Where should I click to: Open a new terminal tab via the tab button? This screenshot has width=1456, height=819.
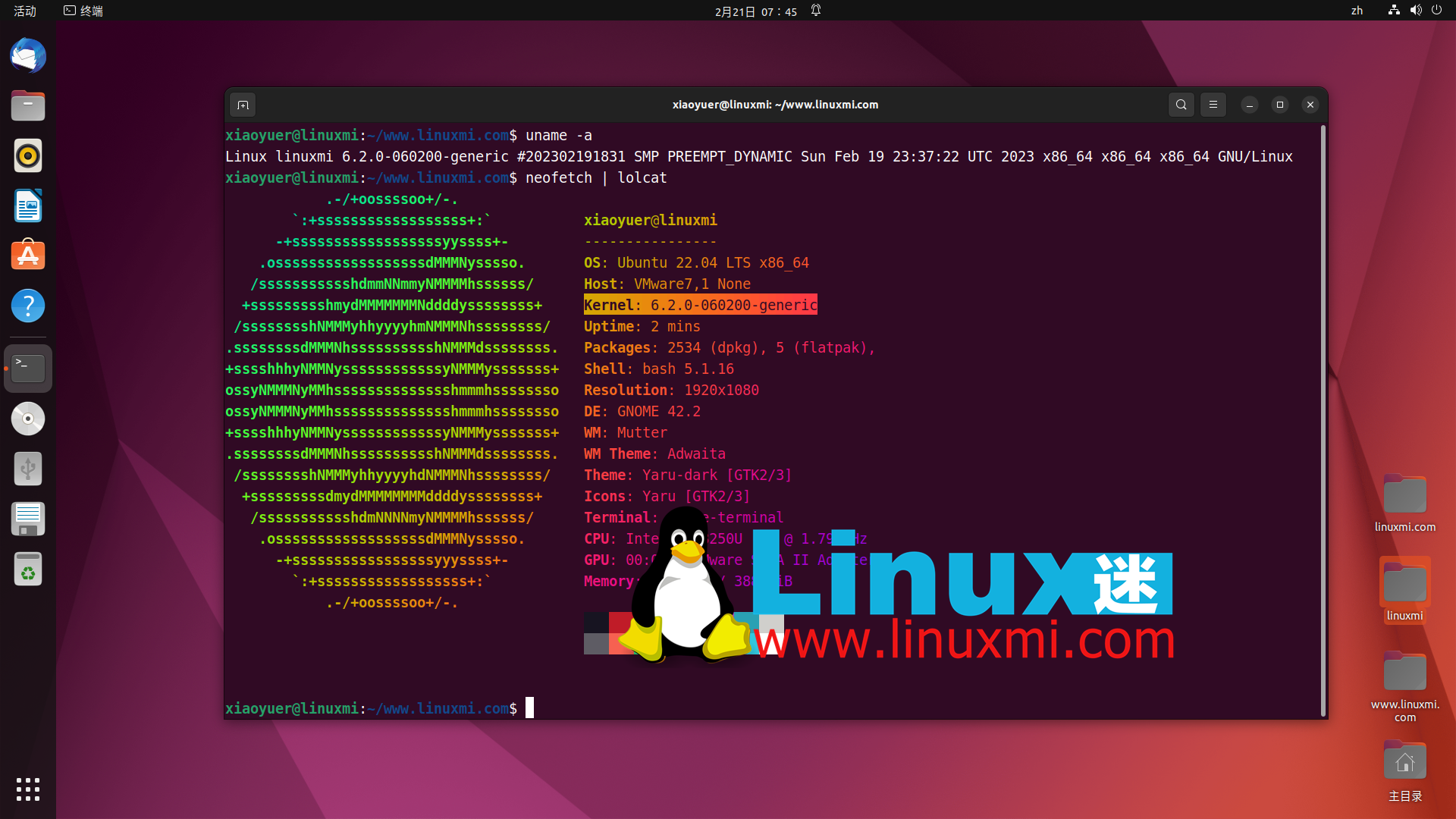pos(243,105)
